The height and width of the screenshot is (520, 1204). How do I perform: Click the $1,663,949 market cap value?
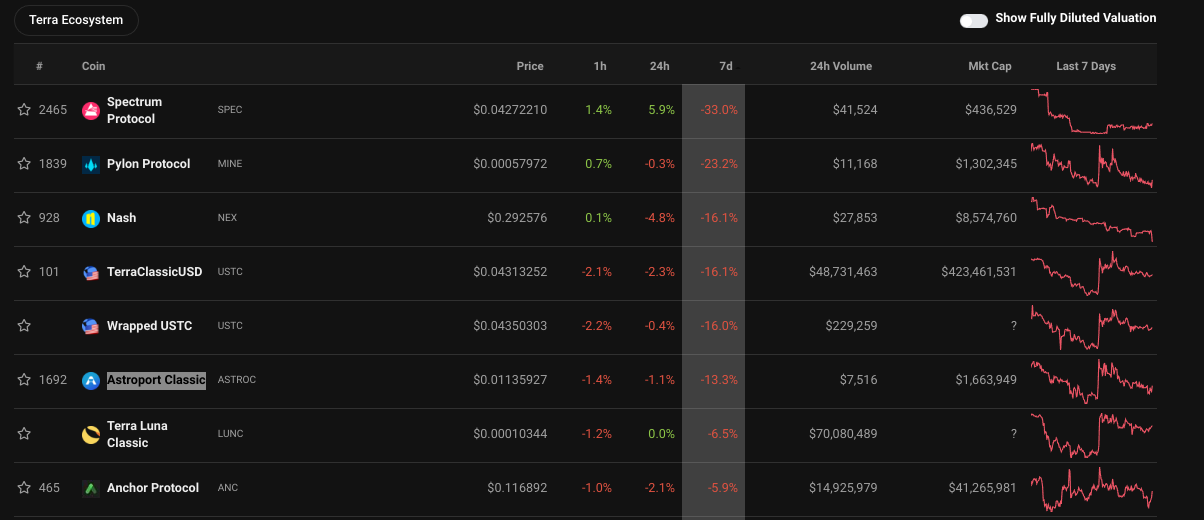pyautogui.click(x=986, y=380)
